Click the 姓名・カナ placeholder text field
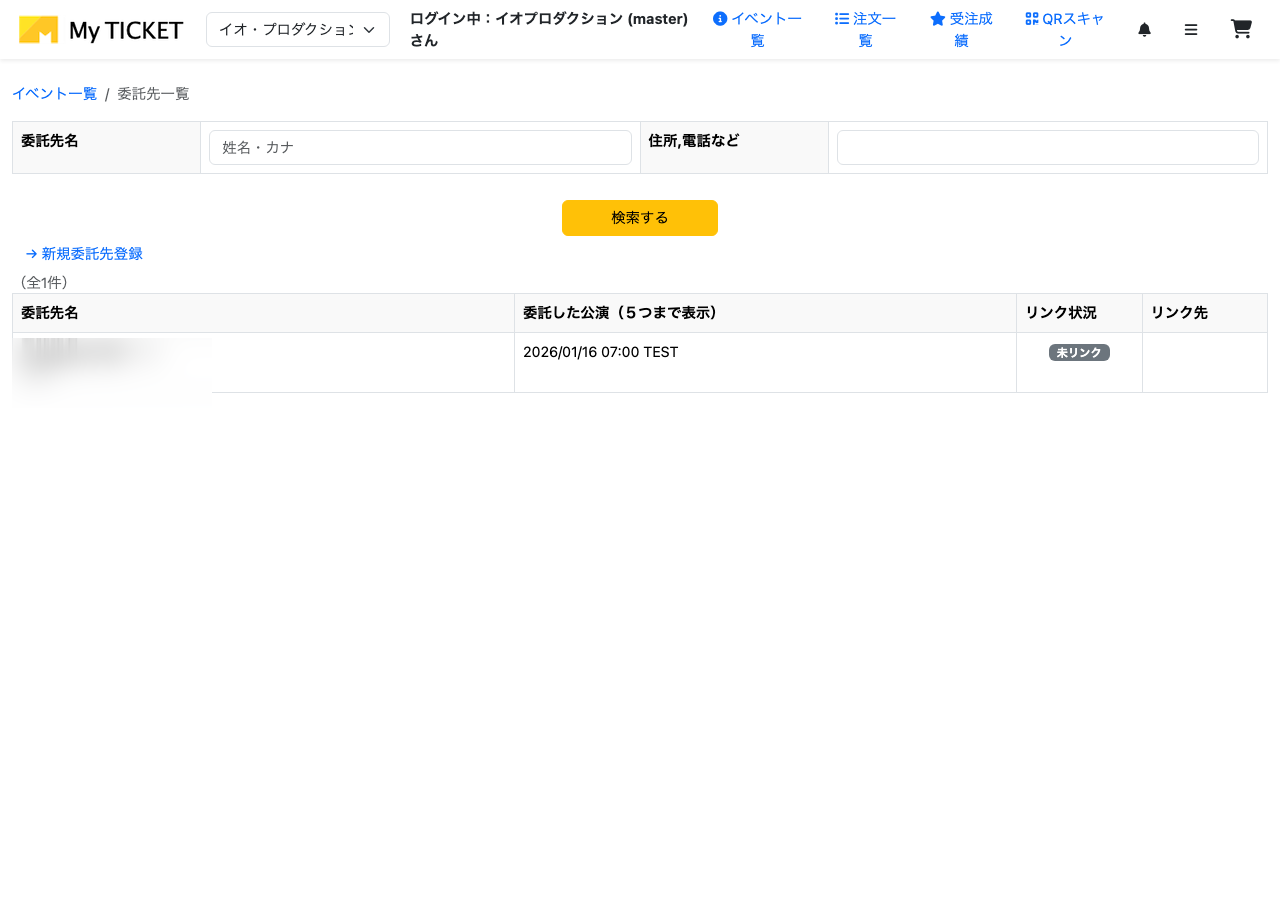Image resolution: width=1280 pixels, height=900 pixels. [x=420, y=147]
